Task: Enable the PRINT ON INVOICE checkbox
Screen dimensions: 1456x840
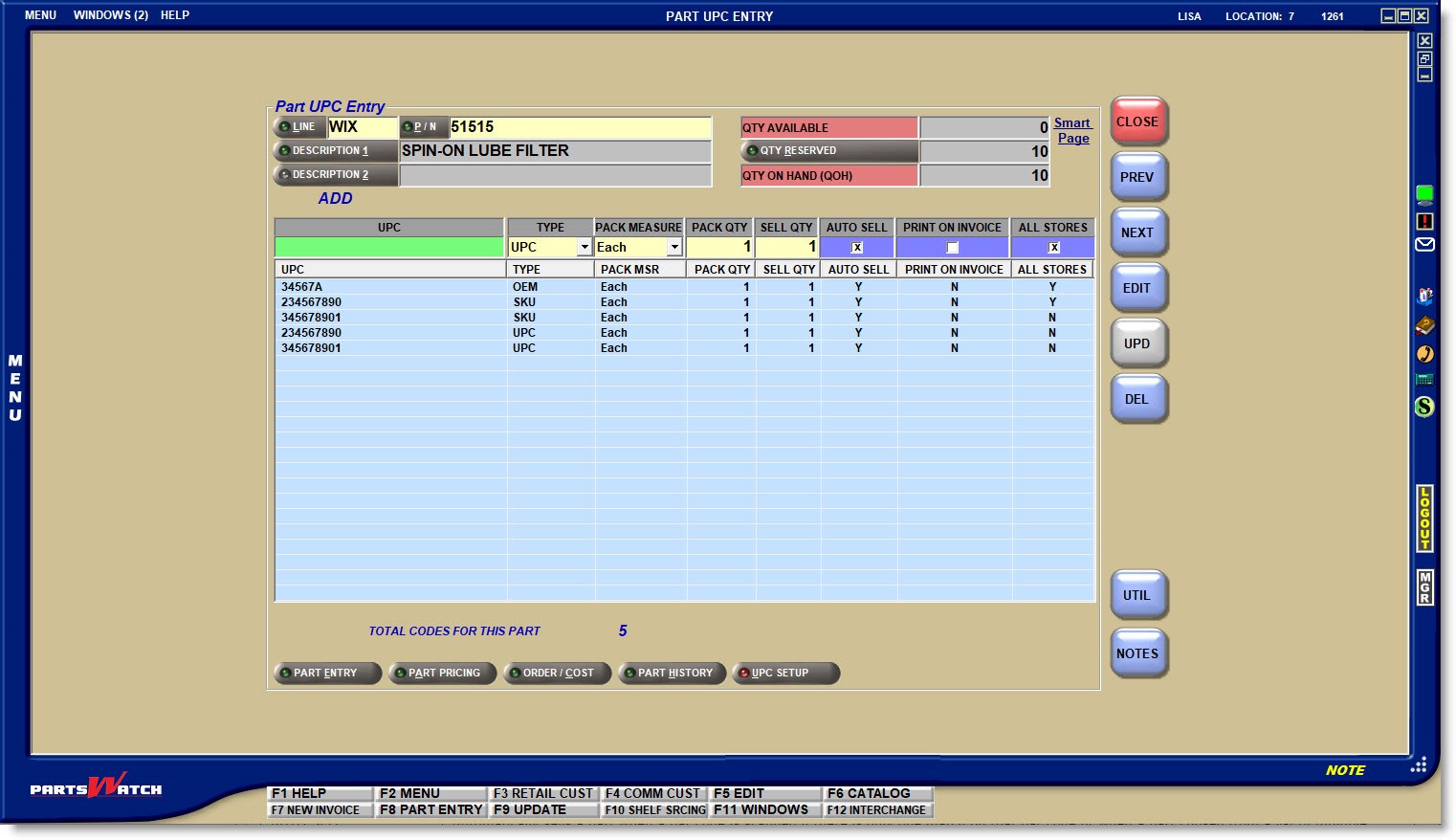Action: [953, 247]
